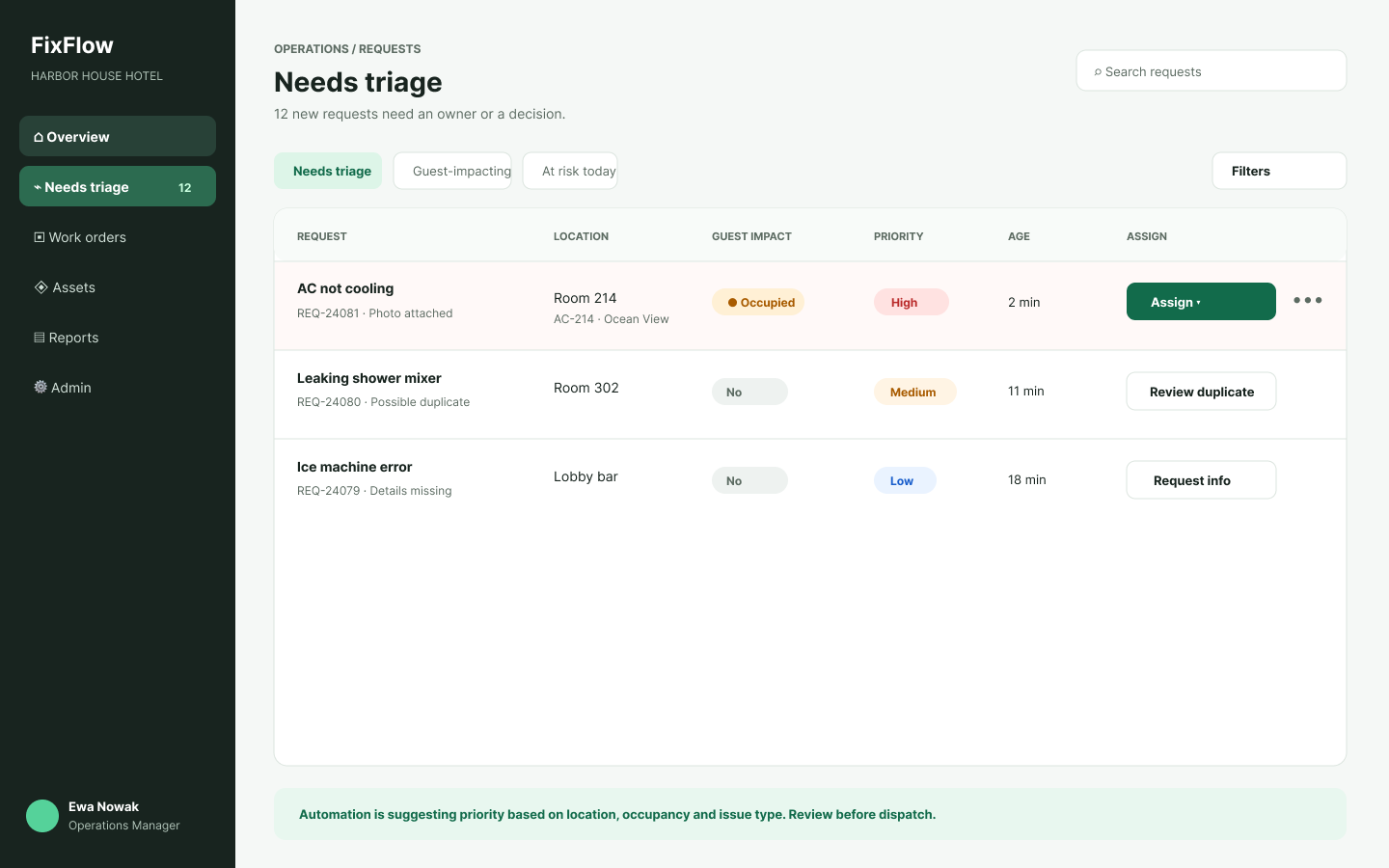The width and height of the screenshot is (1389, 868).
Task: Click the 11 min age value
Action: [1026, 391]
